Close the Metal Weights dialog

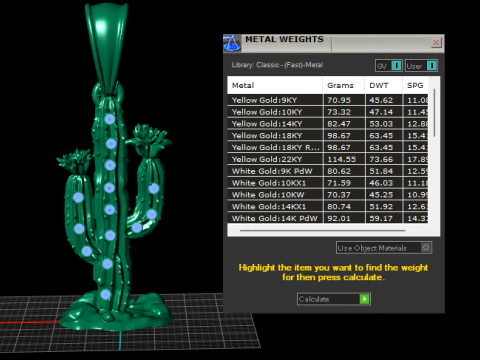(x=436, y=43)
